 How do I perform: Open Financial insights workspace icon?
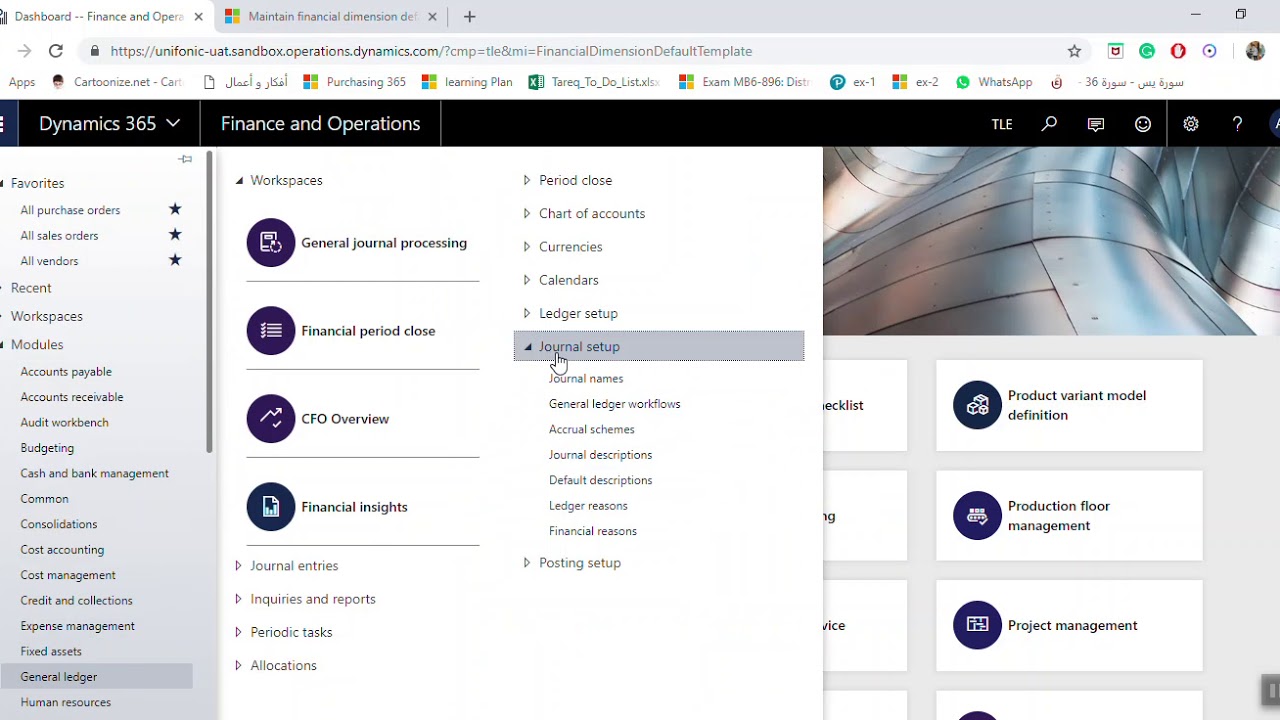271,507
